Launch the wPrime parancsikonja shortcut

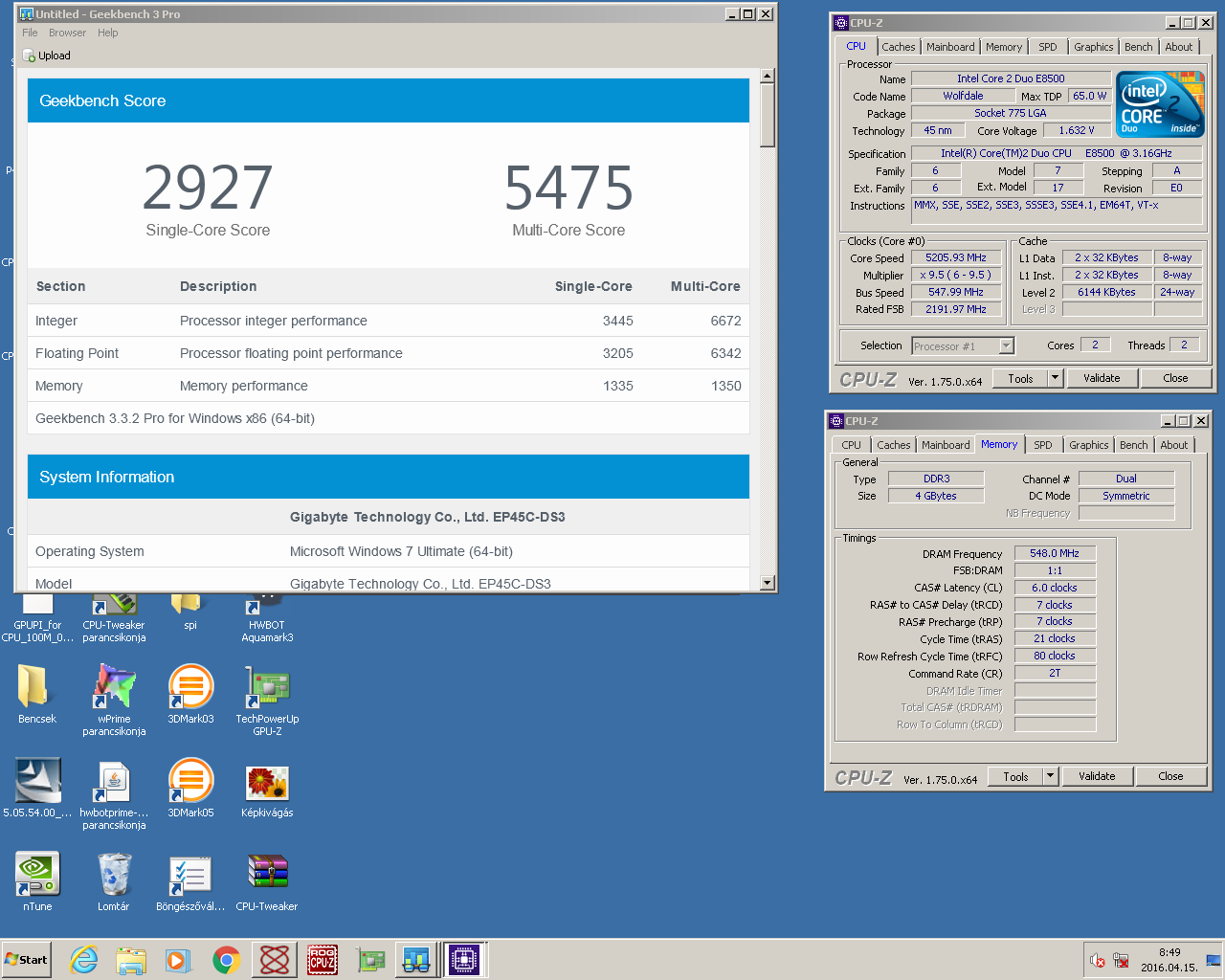tap(114, 699)
